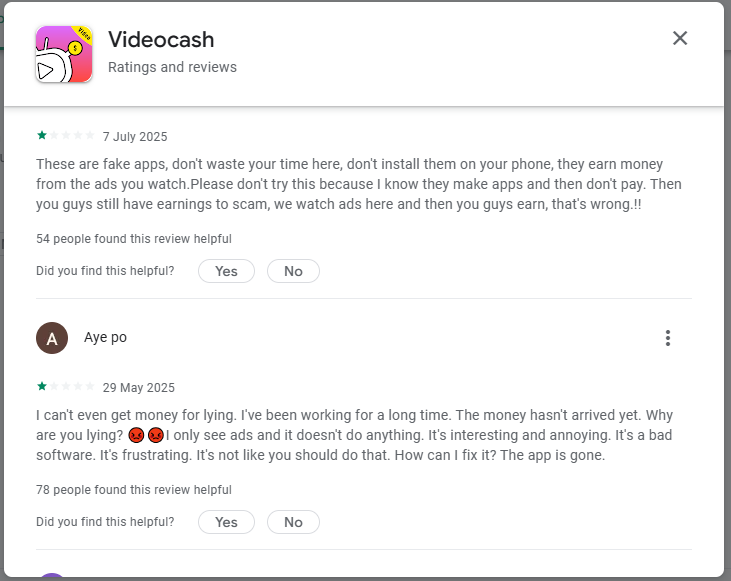Click Aye po's profile avatar
Screen dimensions: 731x581
(x=52, y=338)
